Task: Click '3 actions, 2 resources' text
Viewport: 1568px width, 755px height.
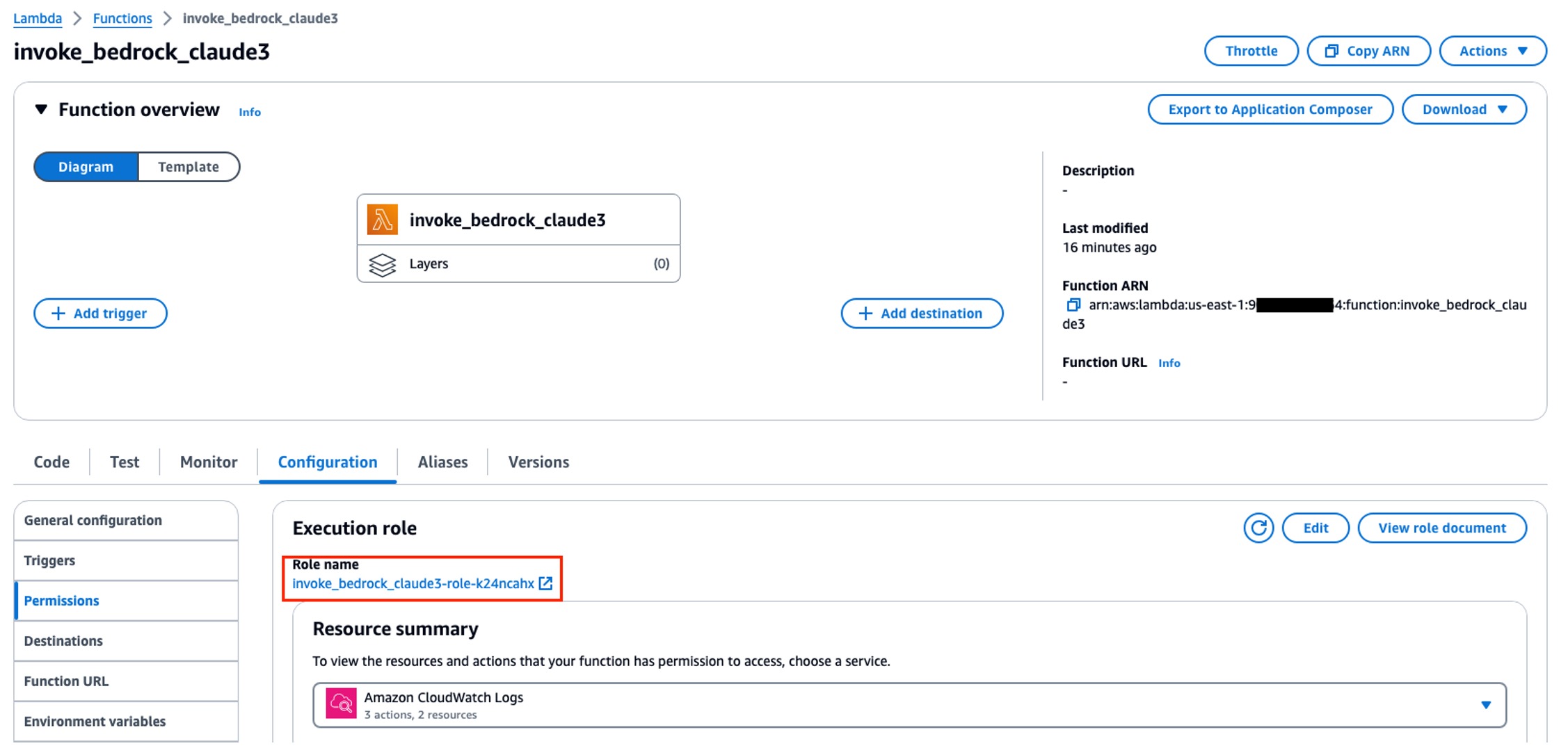Action: (420, 715)
